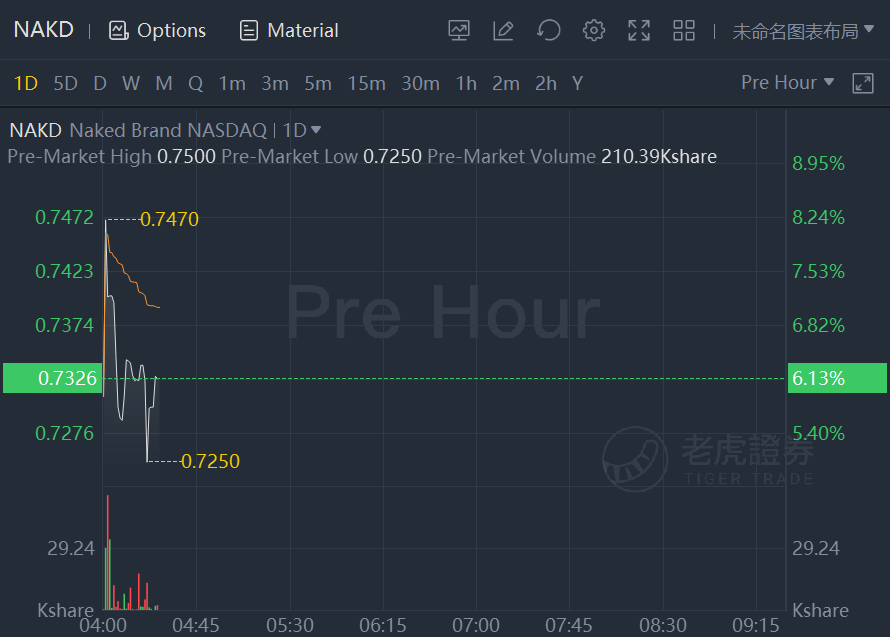890x637 pixels.
Task: Expand chart with corner arrow icon
Action: tap(863, 83)
